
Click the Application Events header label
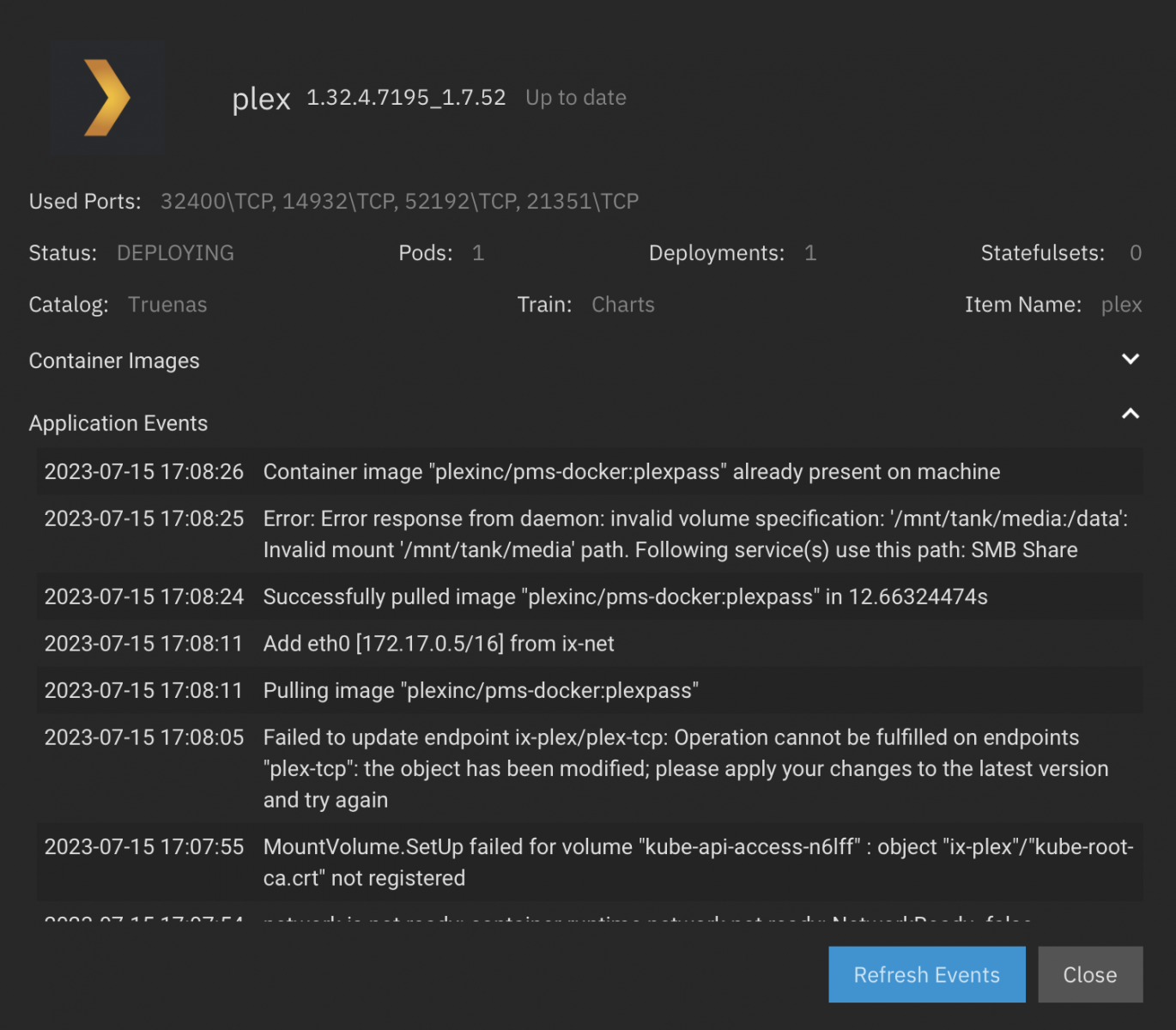(x=118, y=424)
